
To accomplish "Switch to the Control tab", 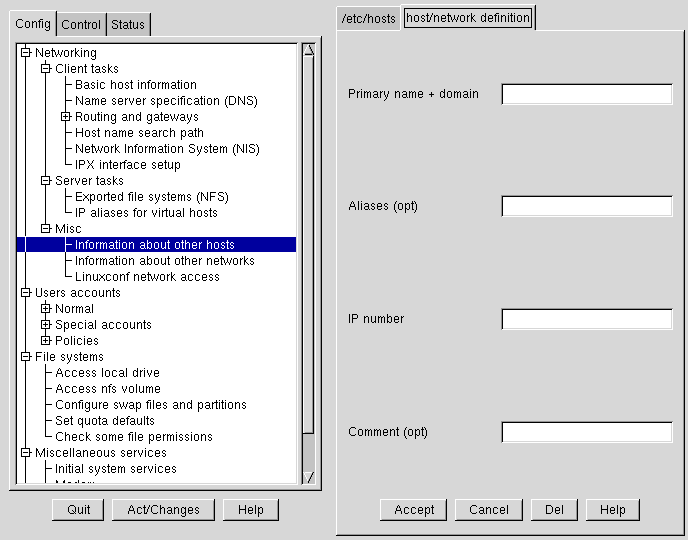I will tap(81, 25).
